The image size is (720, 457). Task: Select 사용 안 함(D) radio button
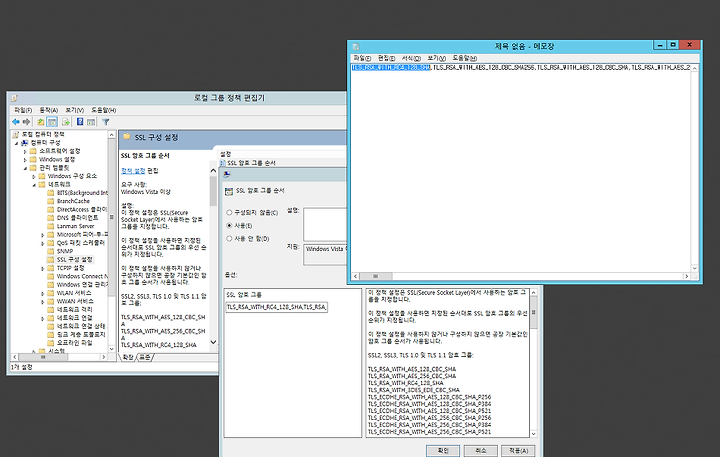coord(229,238)
